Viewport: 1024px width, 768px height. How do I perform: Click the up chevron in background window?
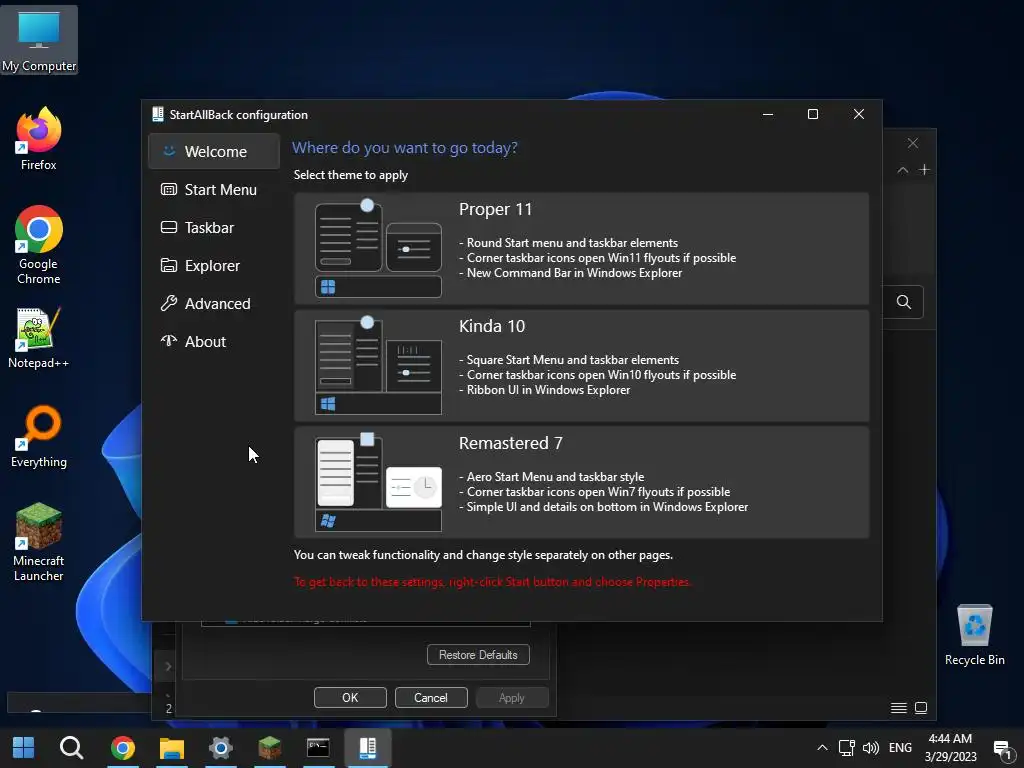click(x=903, y=170)
